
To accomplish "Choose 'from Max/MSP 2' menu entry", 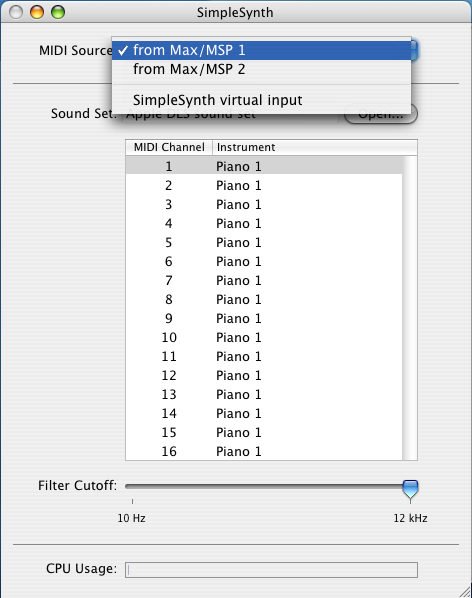I will click(x=262, y=69).
